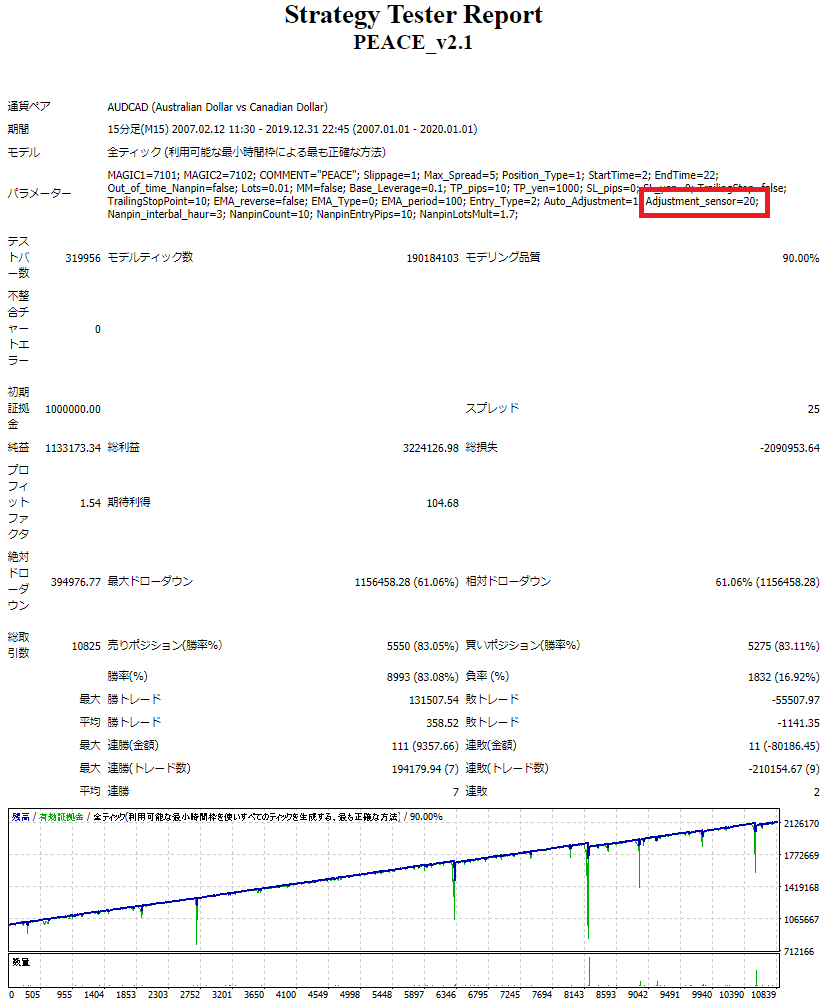Click the '相対ドローダウン' label
The width and height of the screenshot is (831, 1003).
508,581
